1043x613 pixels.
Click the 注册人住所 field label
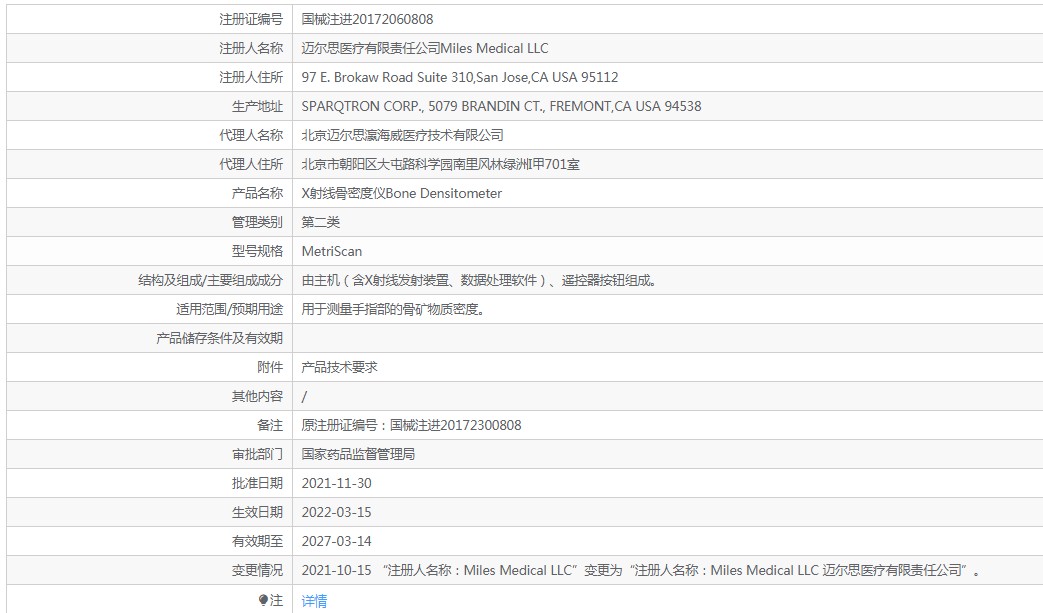(x=251, y=77)
